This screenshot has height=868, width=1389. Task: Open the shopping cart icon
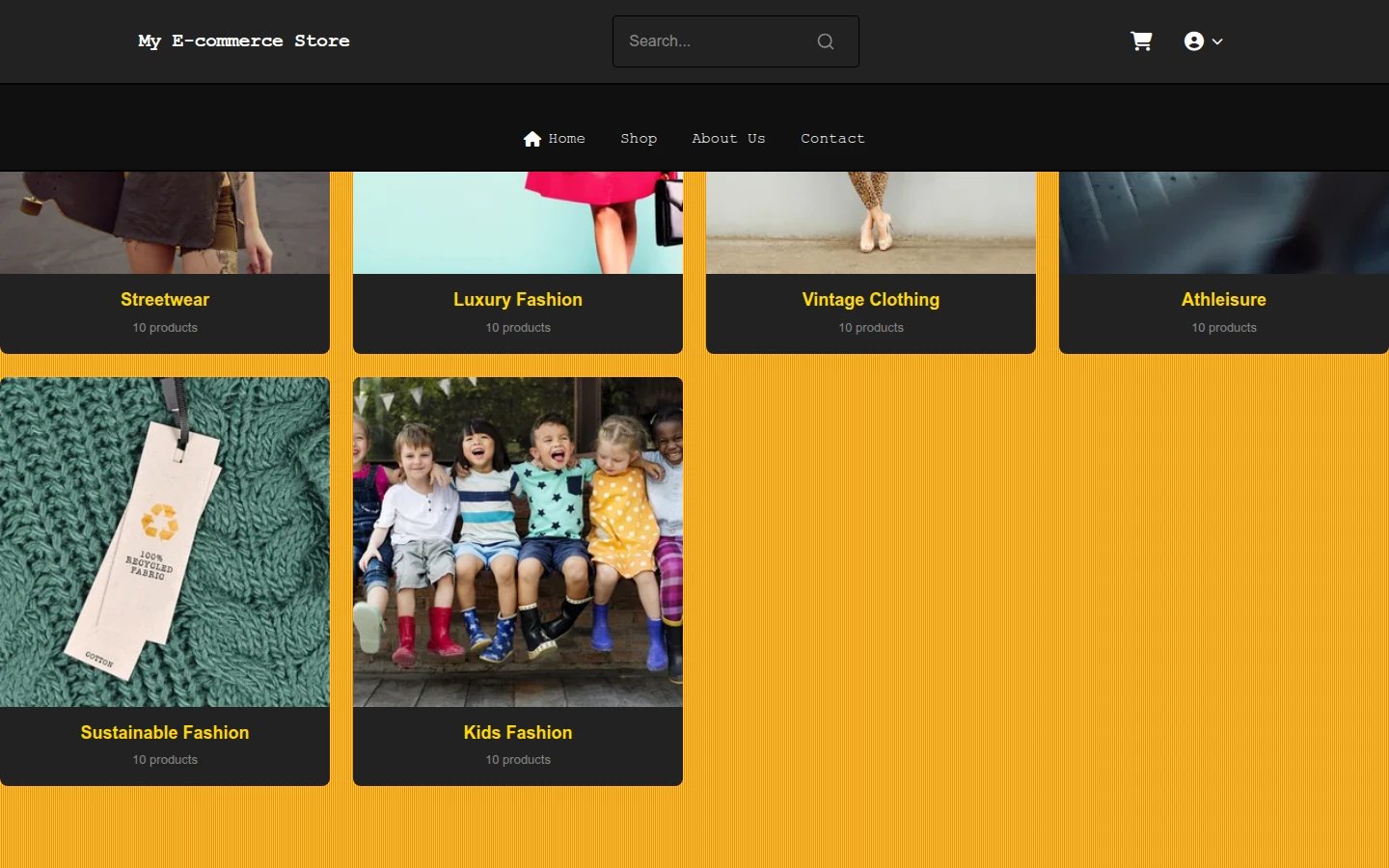(1141, 41)
